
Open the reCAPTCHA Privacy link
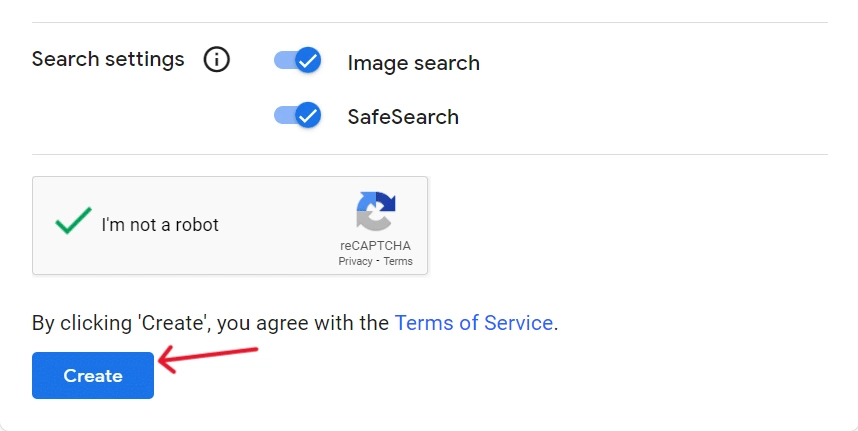(355, 261)
